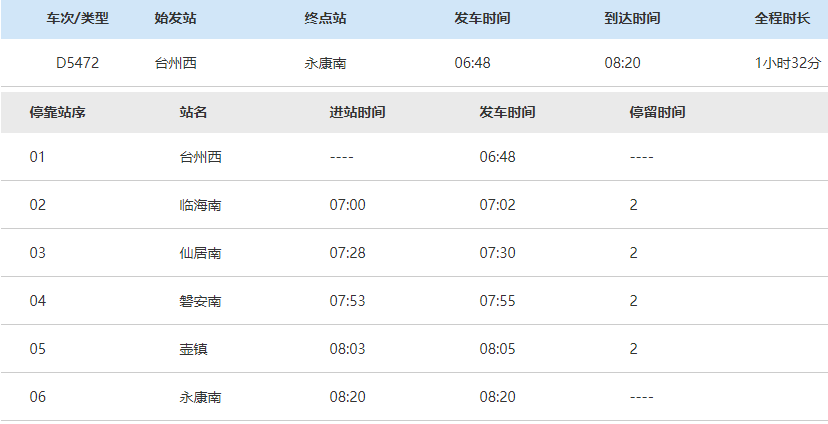
Task: Click the 停留时间 column header
Action: coord(657,112)
